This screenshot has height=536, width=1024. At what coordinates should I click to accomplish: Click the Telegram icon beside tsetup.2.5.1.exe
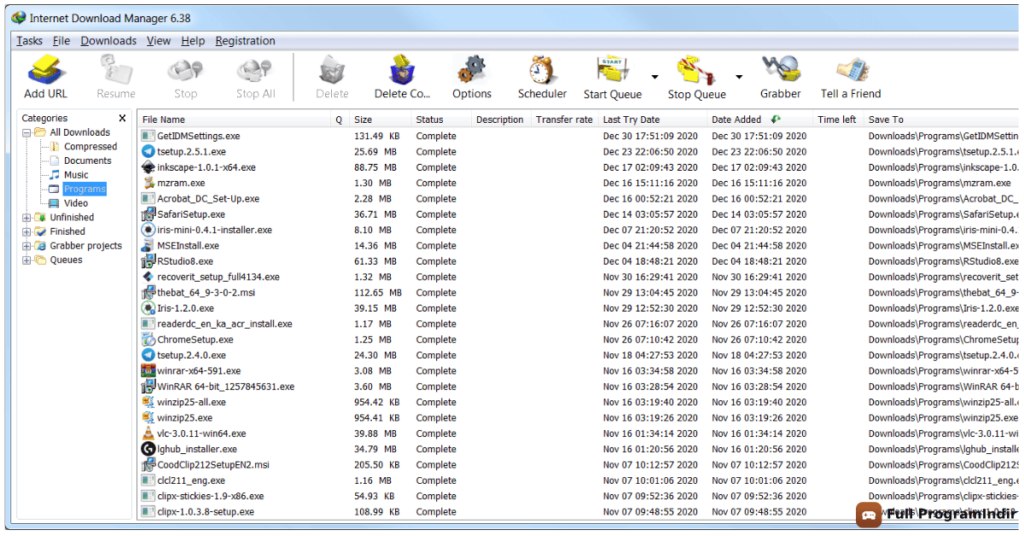point(148,151)
